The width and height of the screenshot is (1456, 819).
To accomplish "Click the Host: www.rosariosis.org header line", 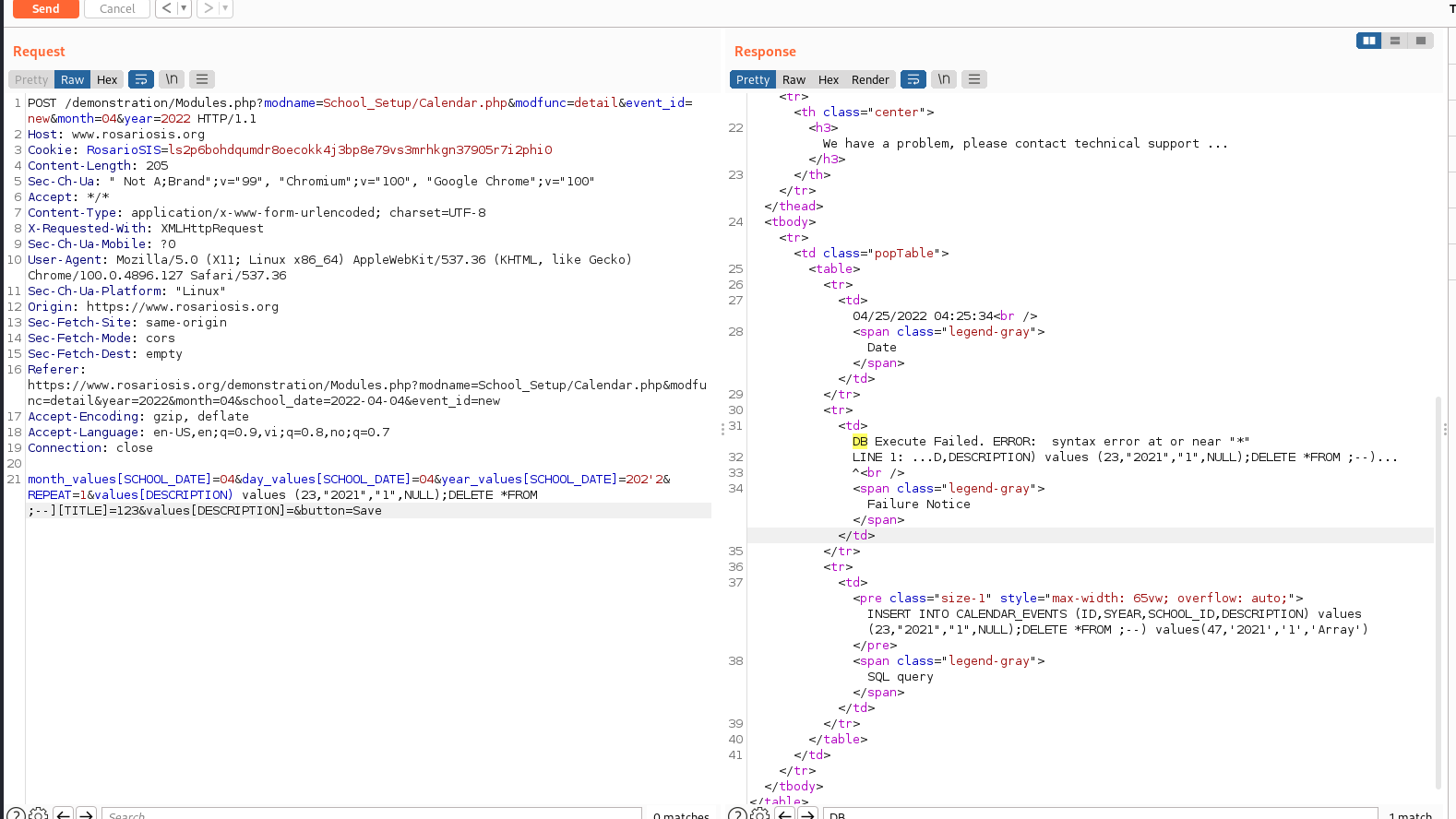I will tap(116, 134).
